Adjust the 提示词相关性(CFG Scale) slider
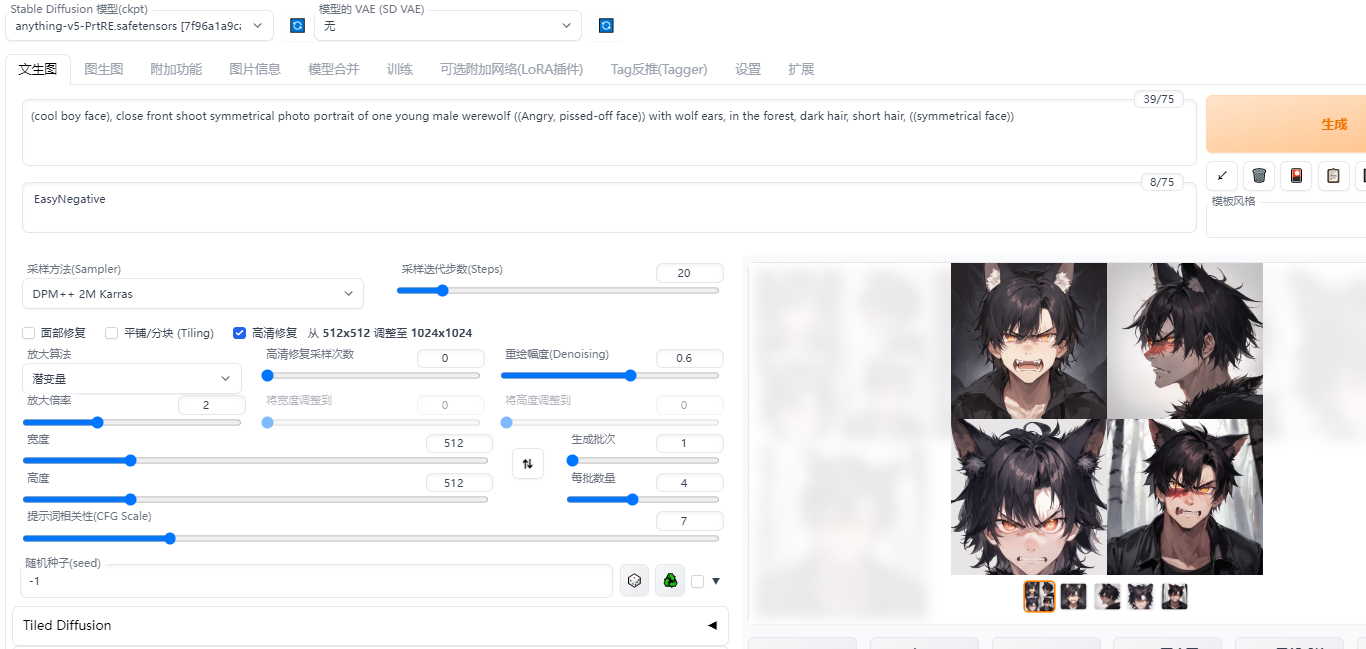This screenshot has height=649, width=1366. (371, 538)
